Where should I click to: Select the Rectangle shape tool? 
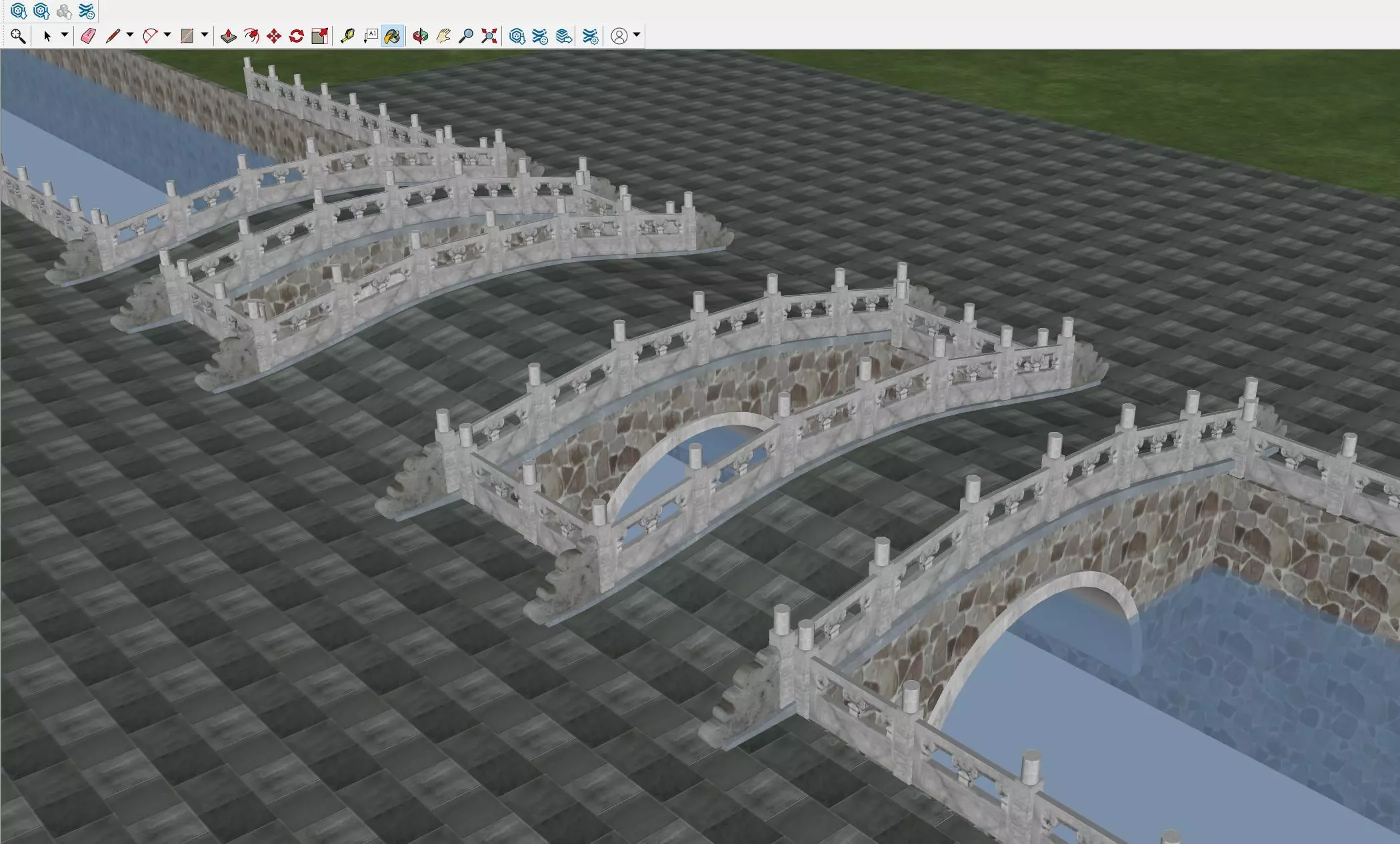tap(187, 36)
